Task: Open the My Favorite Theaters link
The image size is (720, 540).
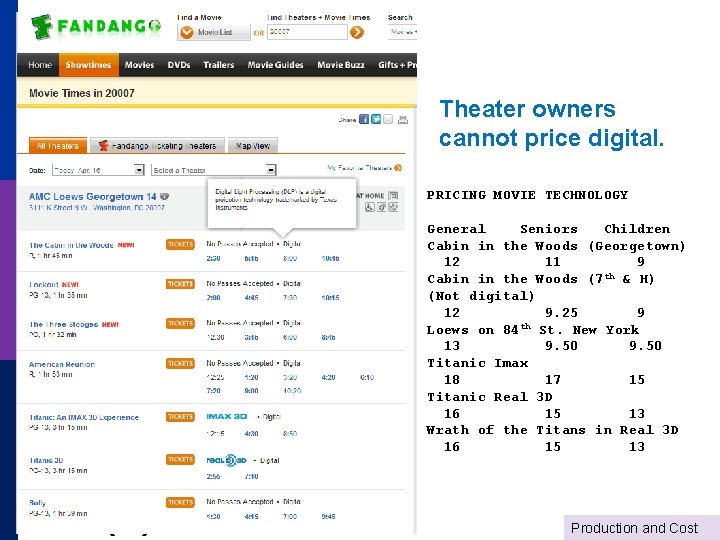Action: coord(360,168)
